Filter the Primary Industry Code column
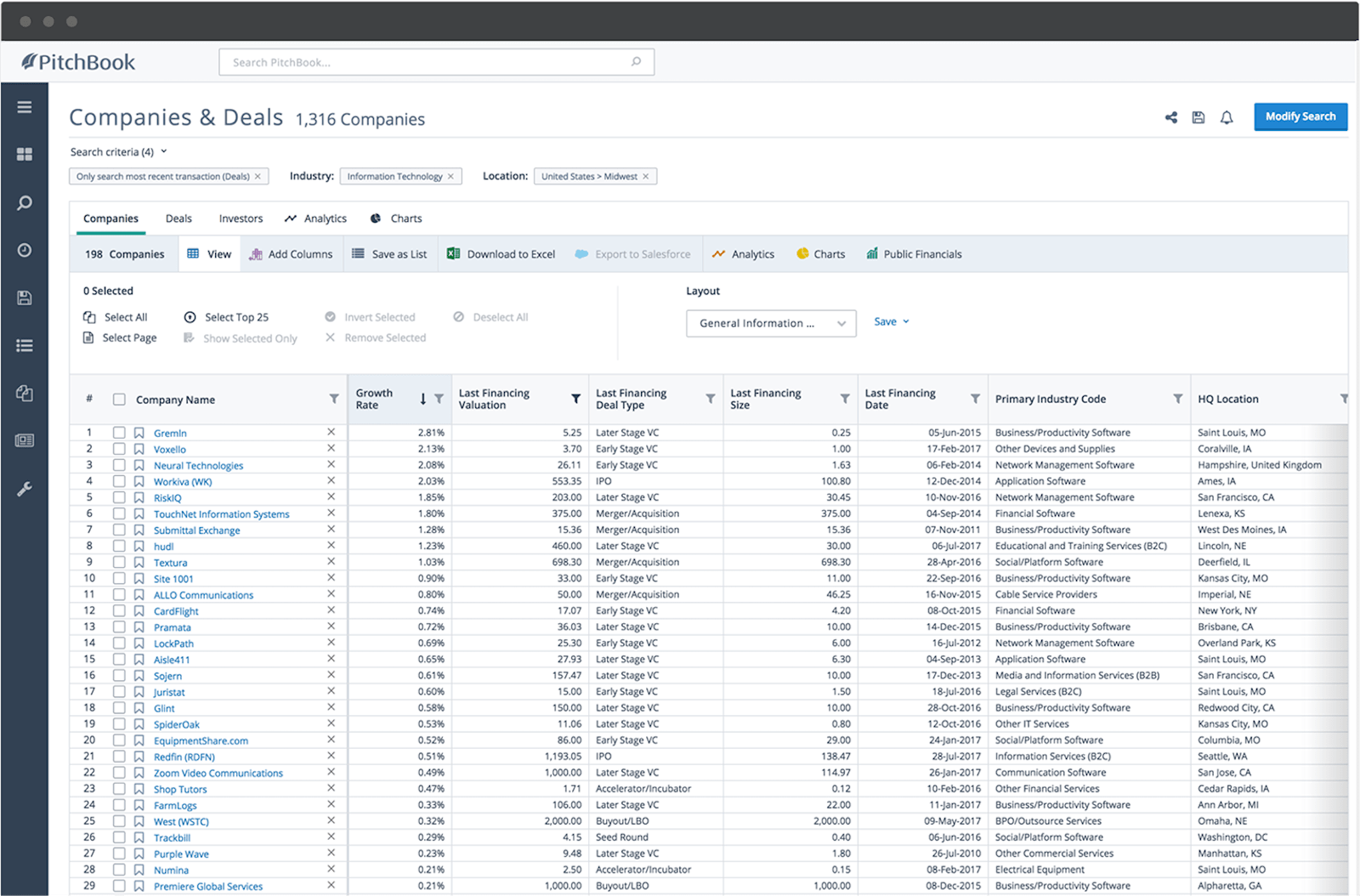Viewport: 1360px width, 896px height. click(1178, 399)
